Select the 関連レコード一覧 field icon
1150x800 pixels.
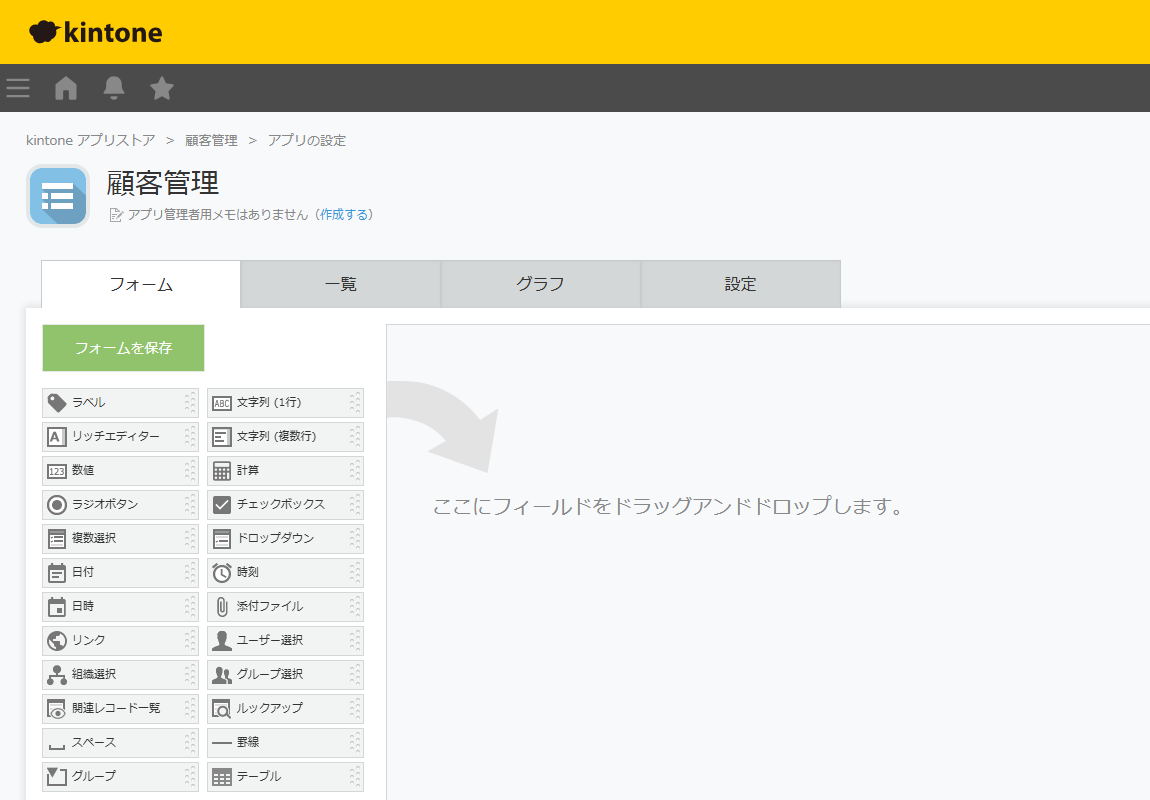(x=56, y=709)
